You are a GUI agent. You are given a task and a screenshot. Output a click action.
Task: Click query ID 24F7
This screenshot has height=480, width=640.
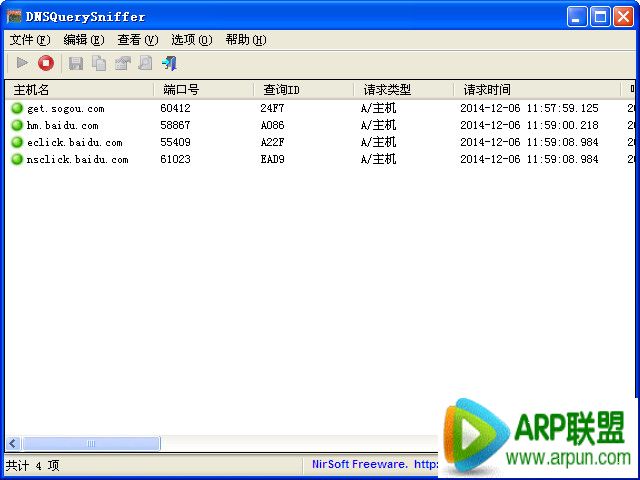coord(272,108)
